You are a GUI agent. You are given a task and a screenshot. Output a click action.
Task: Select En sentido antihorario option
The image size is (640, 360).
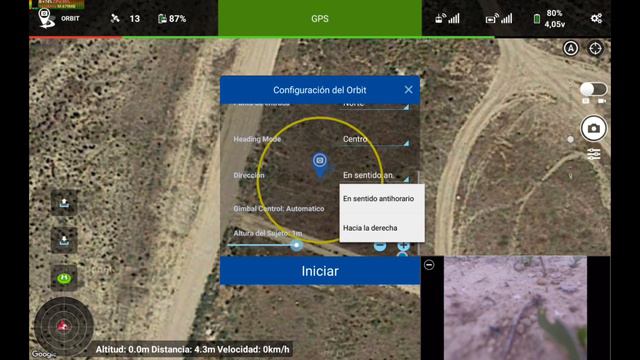(x=382, y=199)
